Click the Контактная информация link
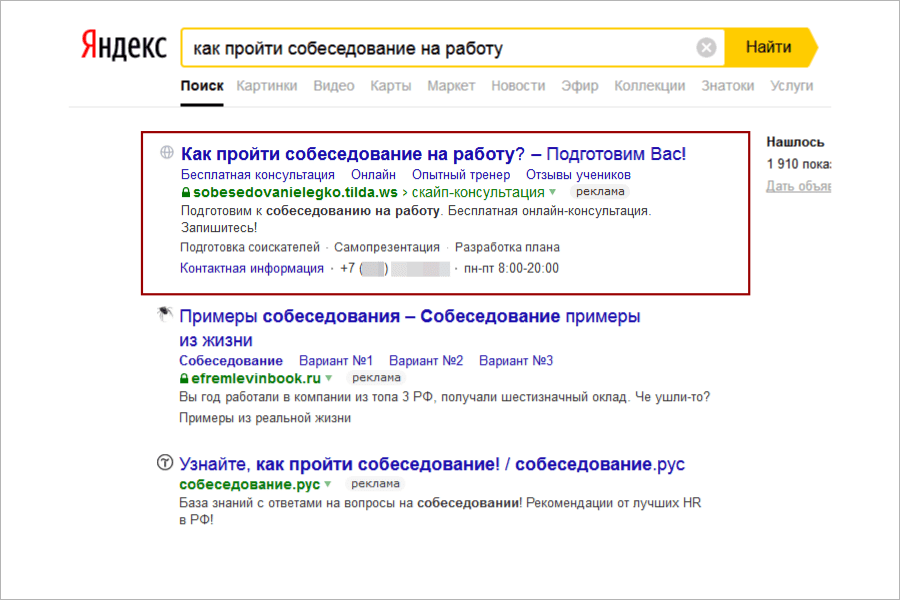This screenshot has width=900, height=600. 252,268
